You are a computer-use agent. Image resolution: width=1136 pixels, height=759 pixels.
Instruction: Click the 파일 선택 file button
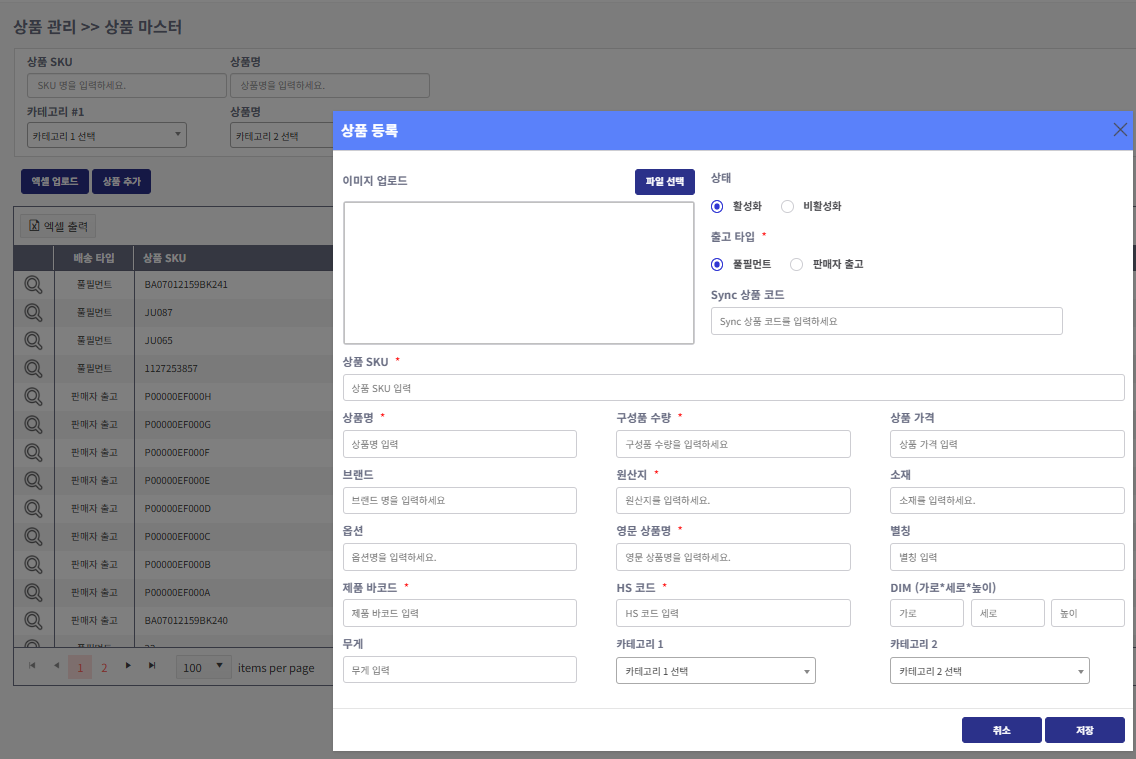(x=664, y=182)
